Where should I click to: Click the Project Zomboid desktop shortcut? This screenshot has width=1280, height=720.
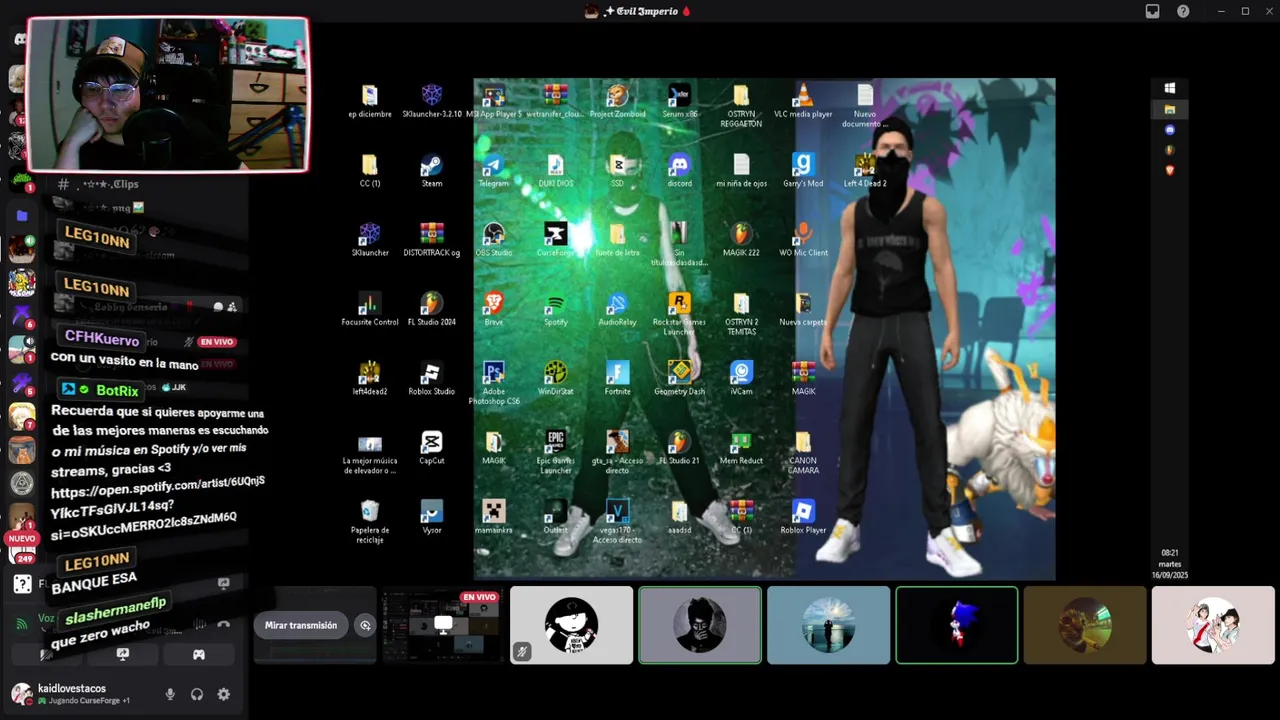617,101
